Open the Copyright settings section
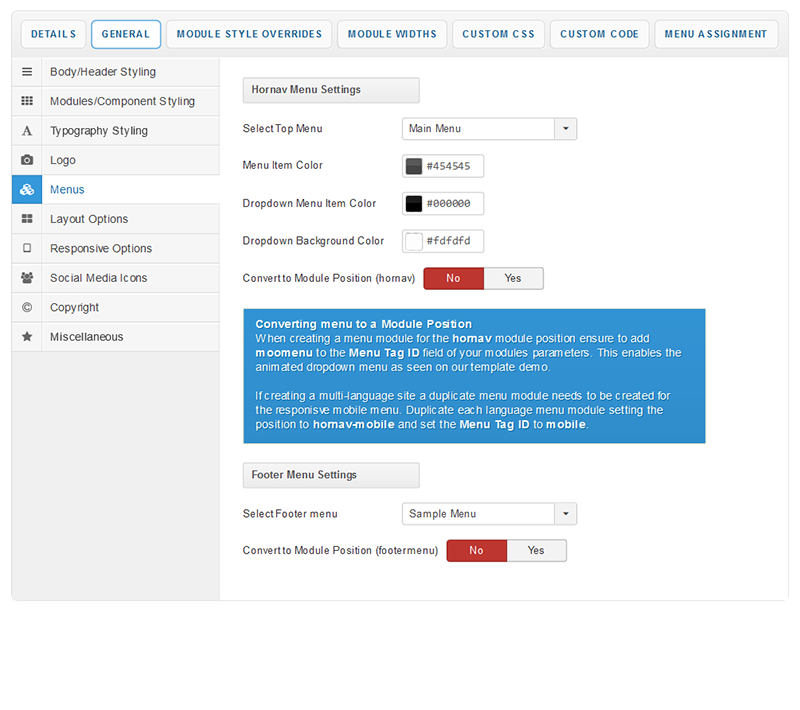800x710 pixels. [75, 307]
